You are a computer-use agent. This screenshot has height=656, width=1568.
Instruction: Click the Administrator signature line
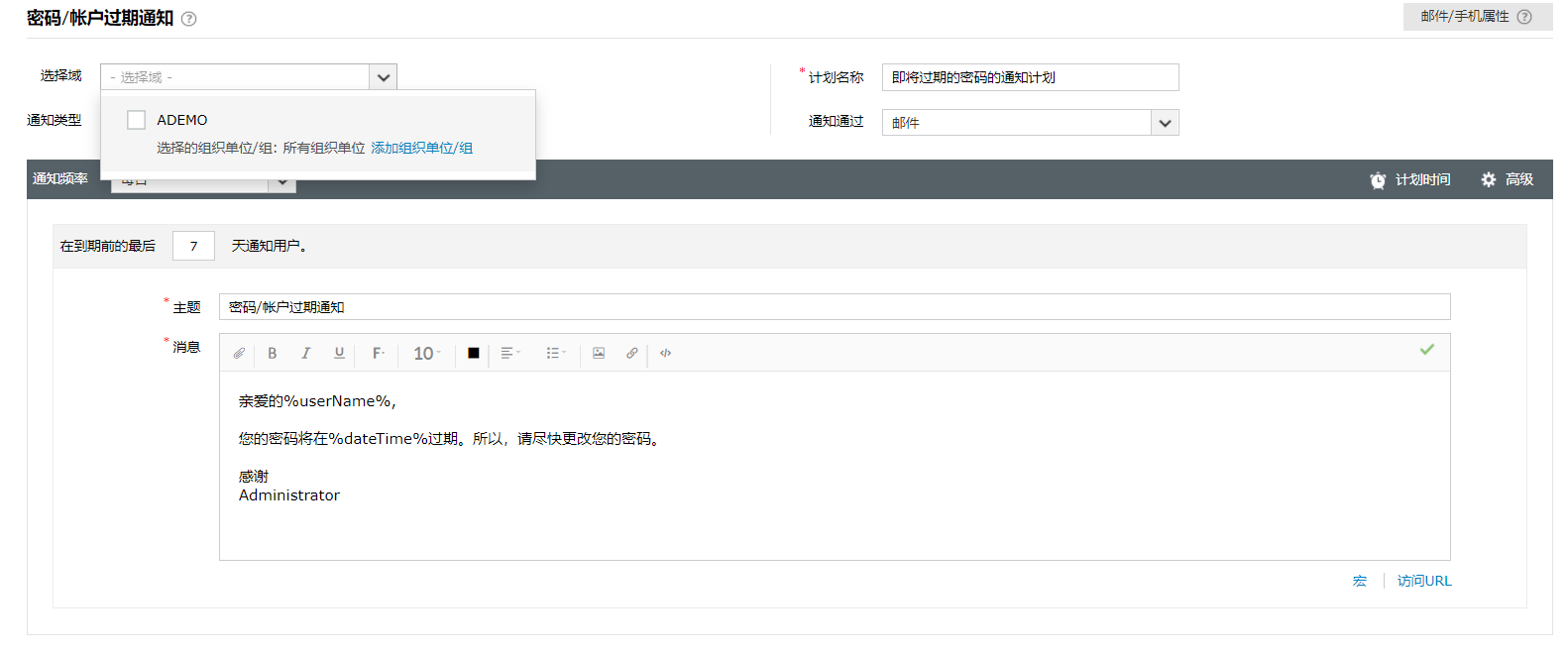289,495
